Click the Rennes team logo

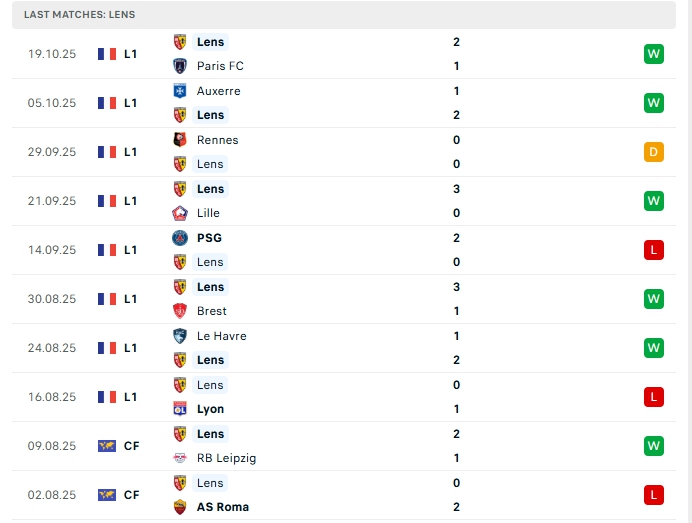(180, 140)
